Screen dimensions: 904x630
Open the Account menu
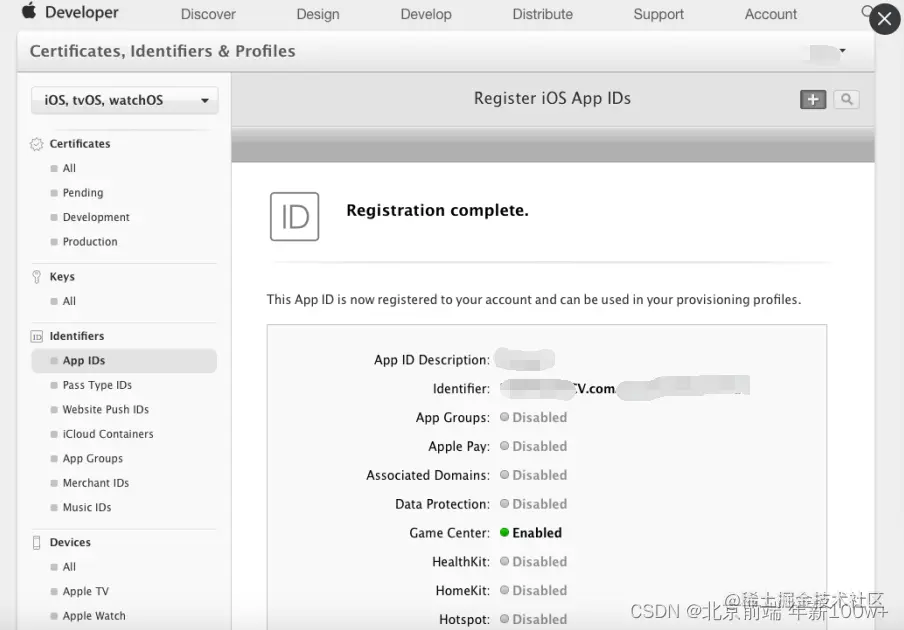770,14
